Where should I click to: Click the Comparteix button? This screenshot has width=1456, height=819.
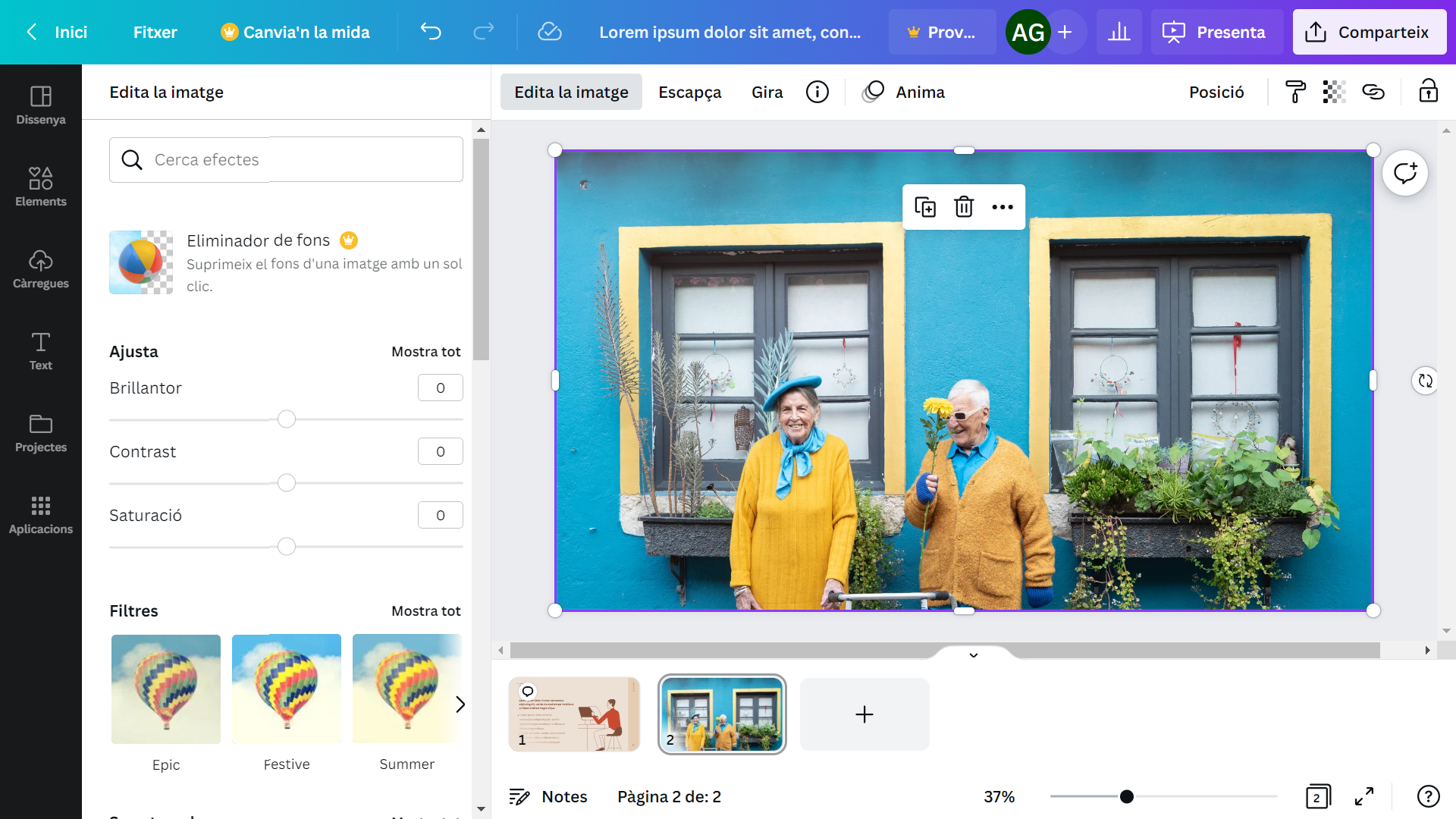pos(1369,32)
